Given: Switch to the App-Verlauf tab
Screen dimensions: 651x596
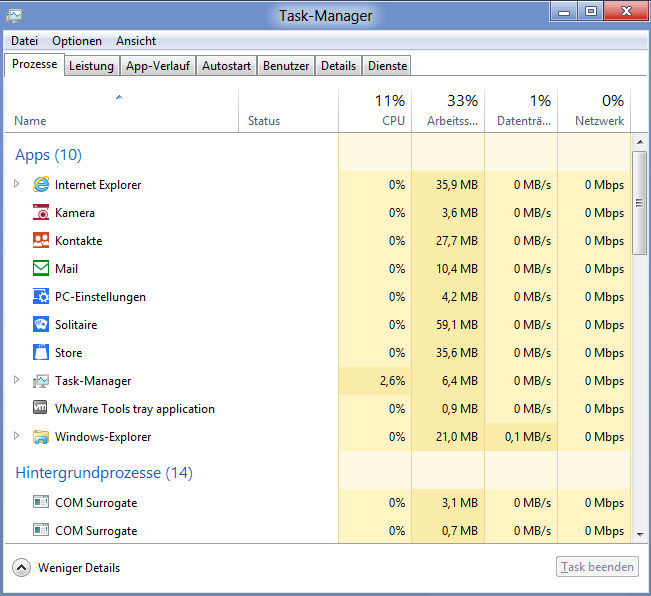Looking at the screenshot, I should click(158, 66).
